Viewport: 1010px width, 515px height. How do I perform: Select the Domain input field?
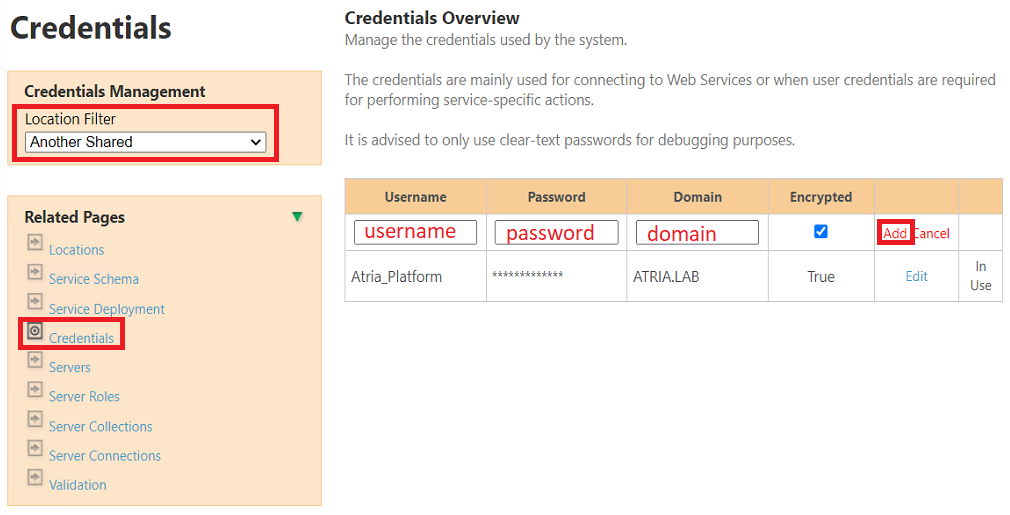[x=697, y=232]
